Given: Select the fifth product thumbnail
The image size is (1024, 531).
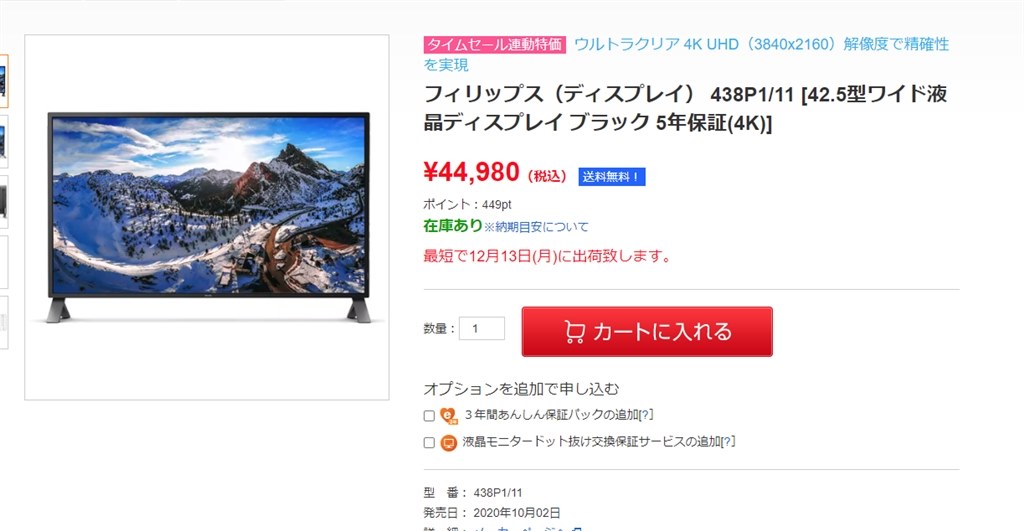Looking at the screenshot, I should pos(4,322).
